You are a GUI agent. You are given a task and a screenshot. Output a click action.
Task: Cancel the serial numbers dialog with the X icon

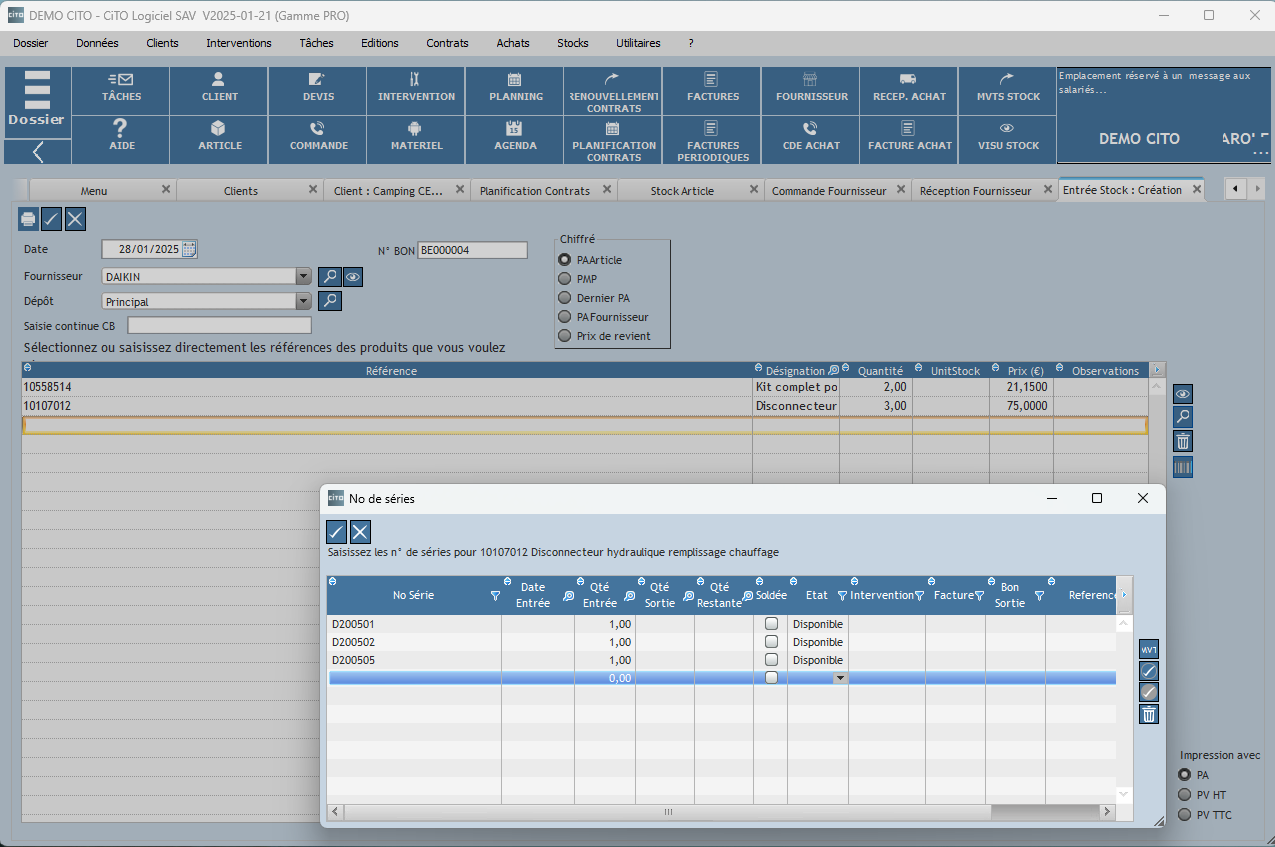coord(360,532)
